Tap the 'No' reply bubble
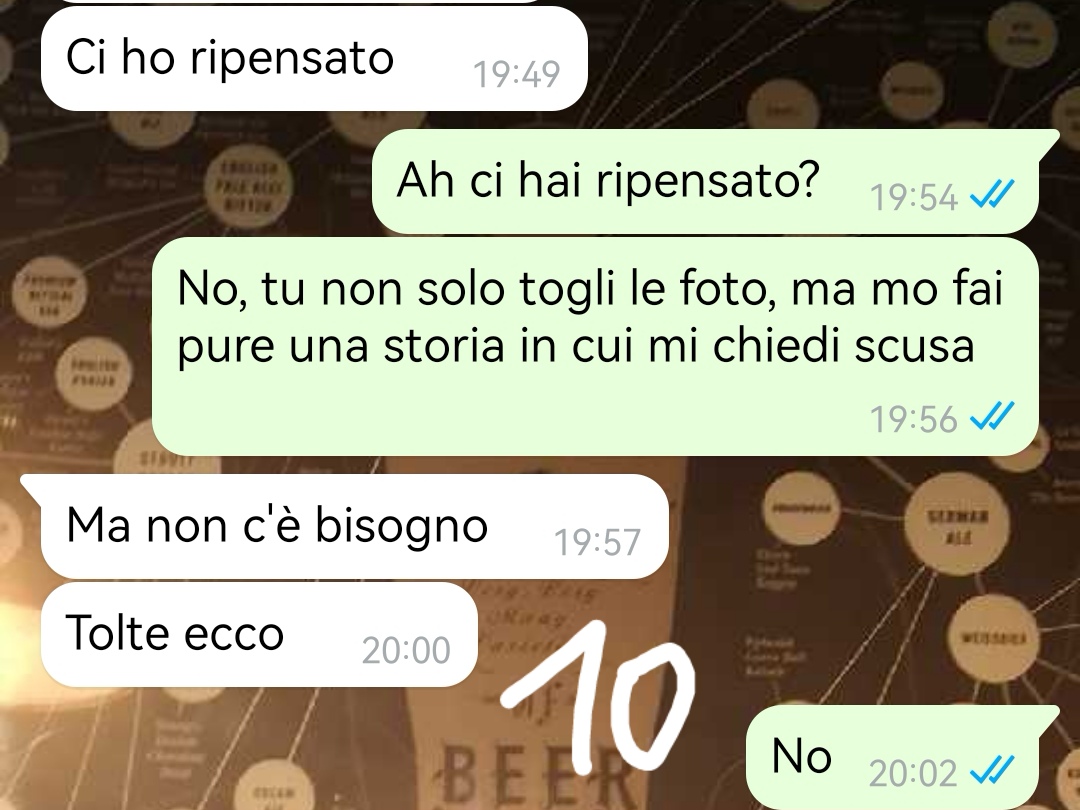1080x810 pixels. click(x=902, y=757)
